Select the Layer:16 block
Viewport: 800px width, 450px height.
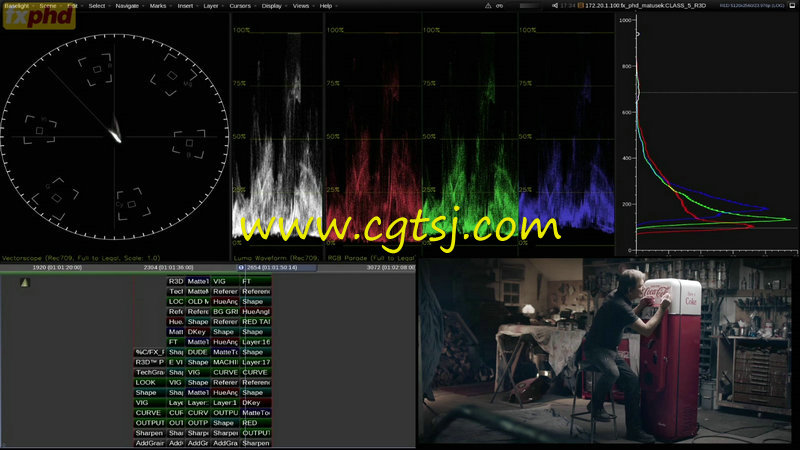256,342
